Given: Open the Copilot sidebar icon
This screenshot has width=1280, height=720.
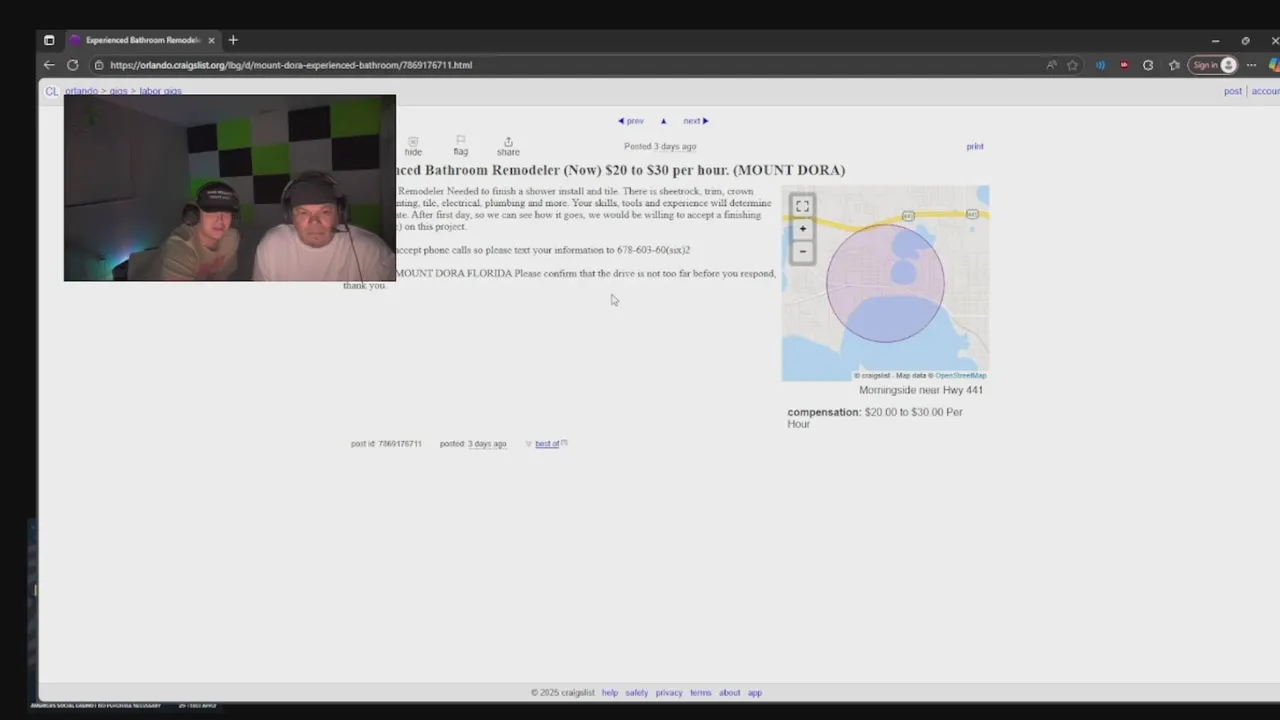Looking at the screenshot, I should coord(1273,65).
